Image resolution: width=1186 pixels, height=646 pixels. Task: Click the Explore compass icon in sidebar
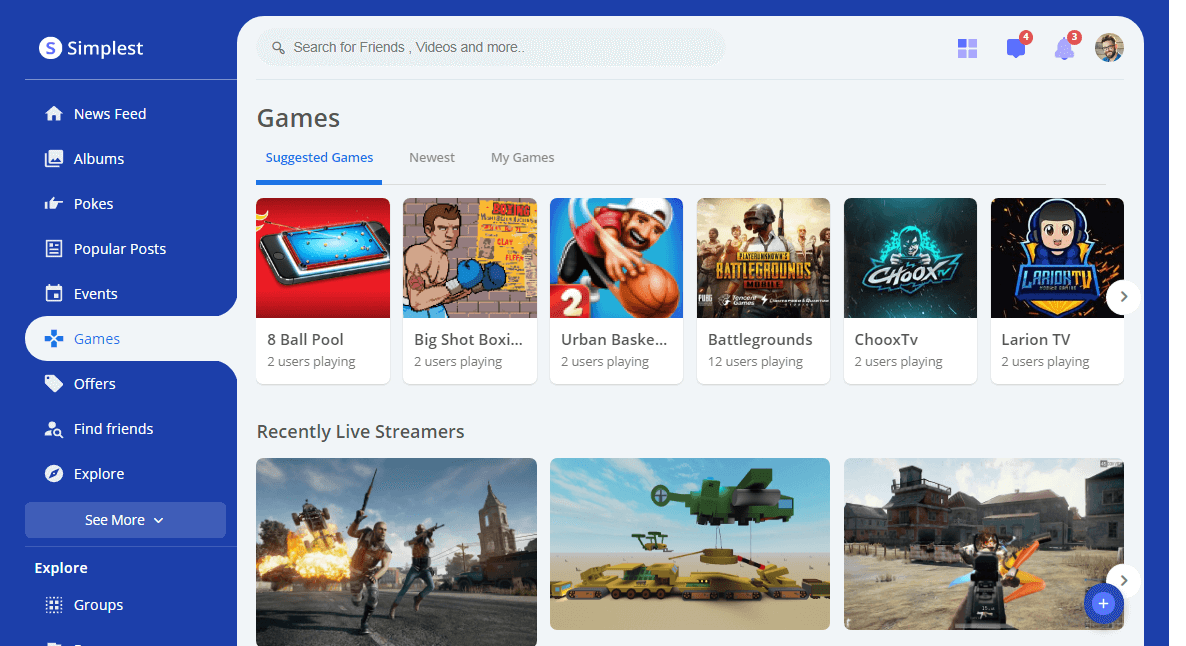click(x=54, y=474)
